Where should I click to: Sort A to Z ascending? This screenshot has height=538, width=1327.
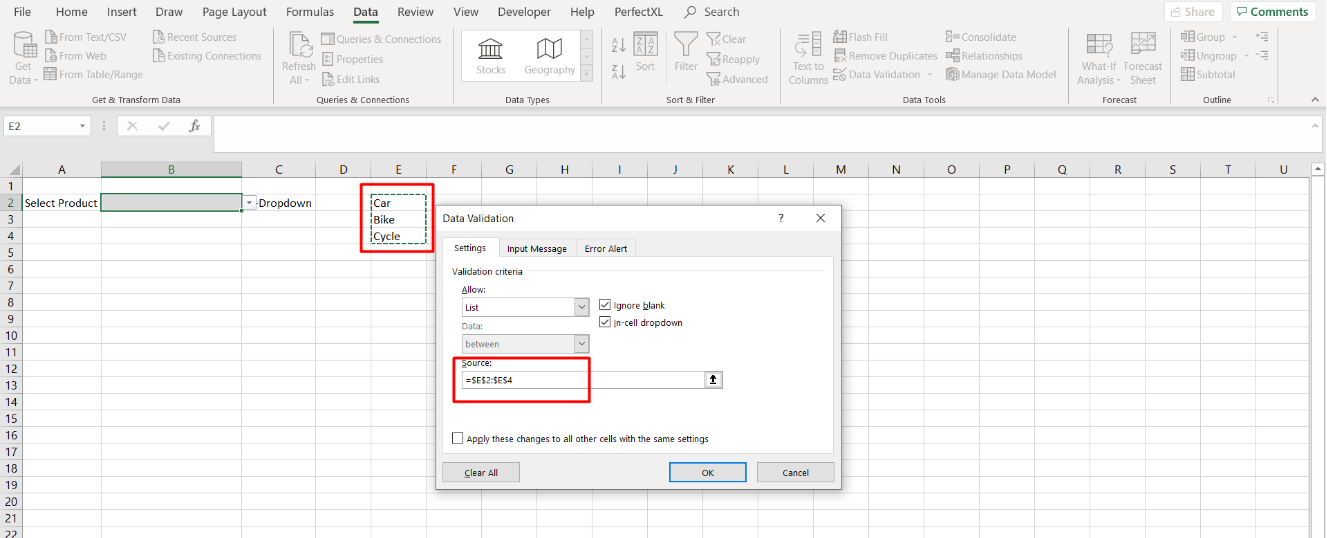pyautogui.click(x=618, y=45)
